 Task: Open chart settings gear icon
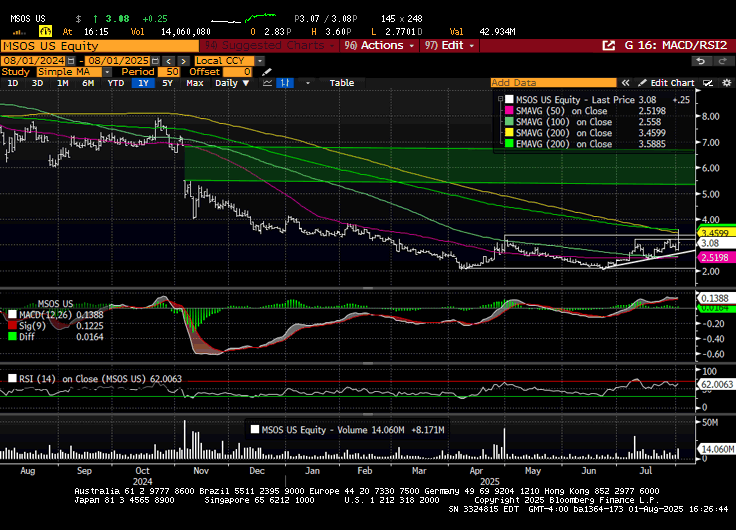click(x=727, y=83)
